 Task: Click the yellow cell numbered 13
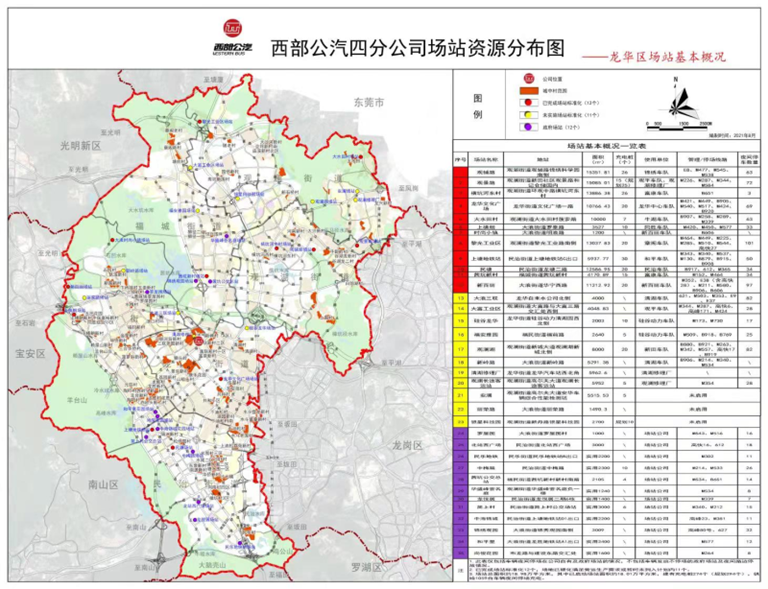tap(460, 298)
